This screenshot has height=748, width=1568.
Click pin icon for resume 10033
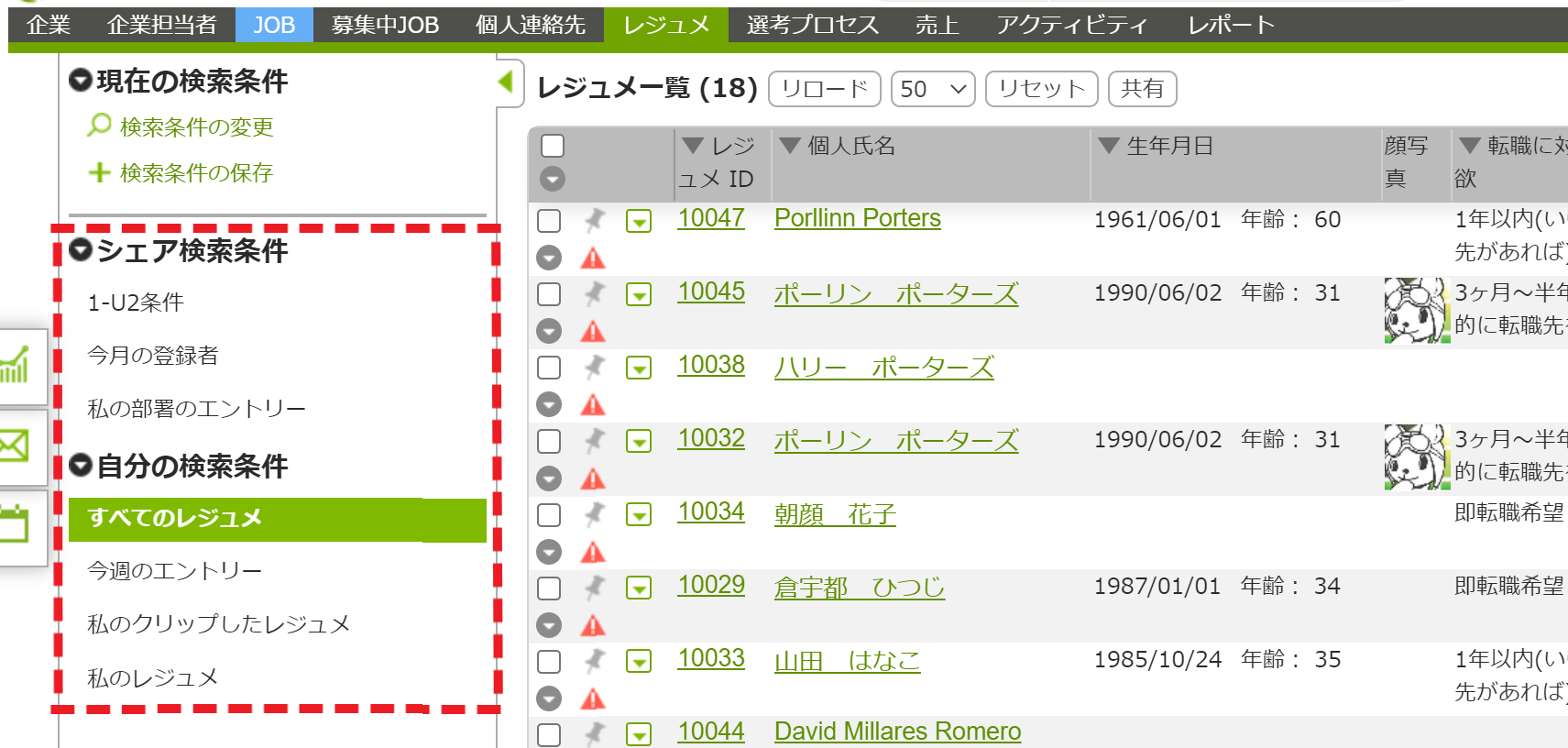pos(595,660)
